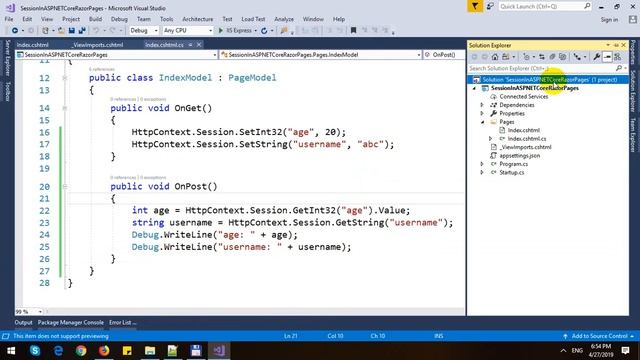Click Collapse All icon in Solution Explorer
The height and width of the screenshot is (360, 640).
[552, 57]
